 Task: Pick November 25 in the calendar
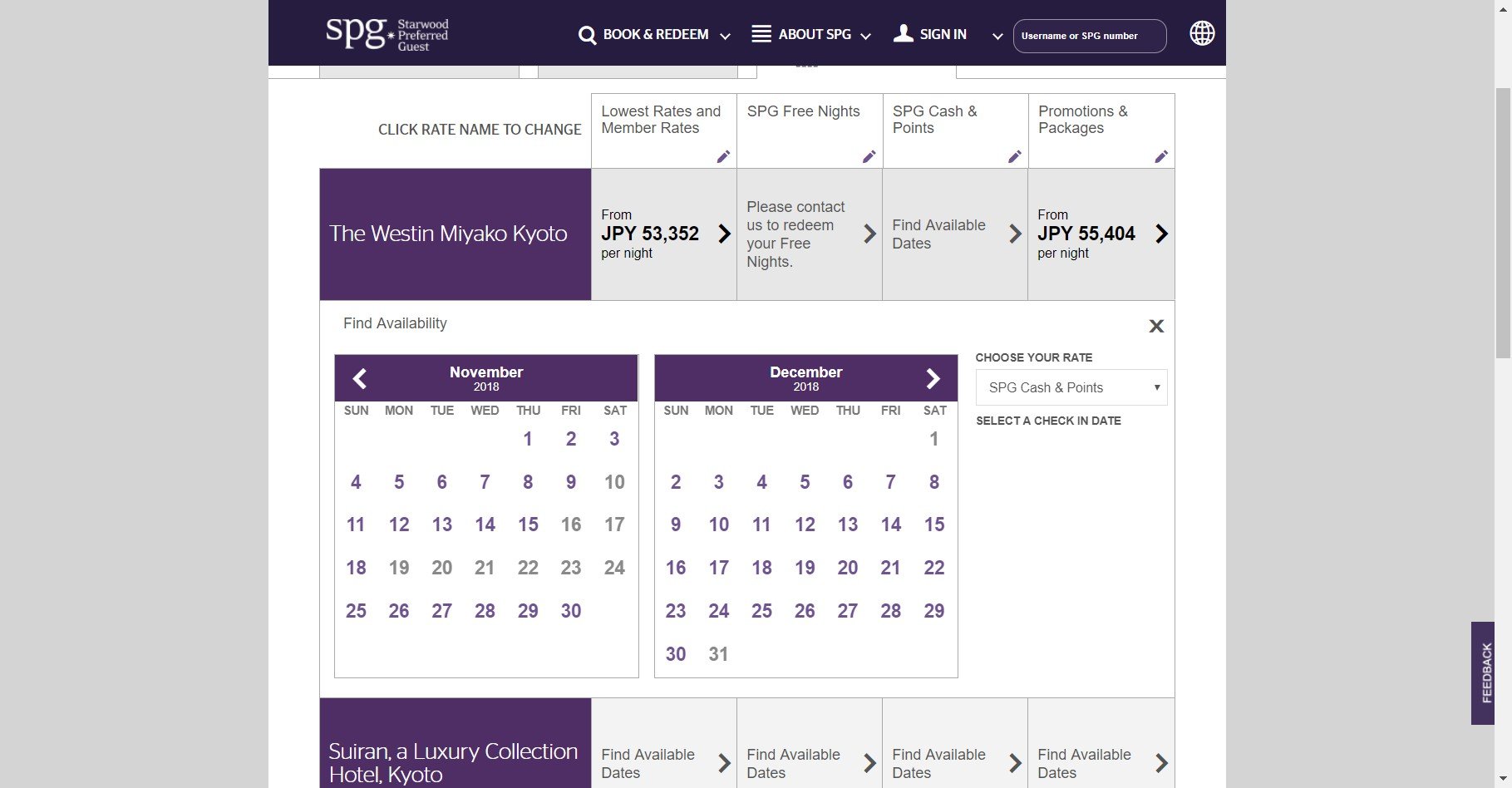tap(356, 611)
